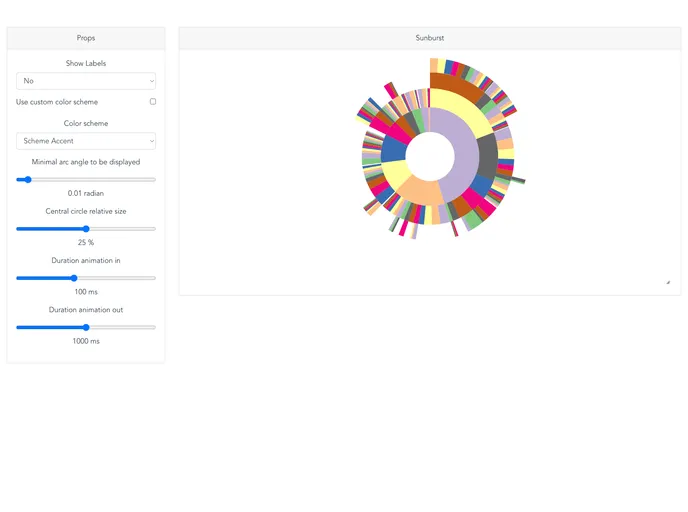The image size is (688, 512).
Task: Click the resize handle at the chart's corner
Action: 668,282
